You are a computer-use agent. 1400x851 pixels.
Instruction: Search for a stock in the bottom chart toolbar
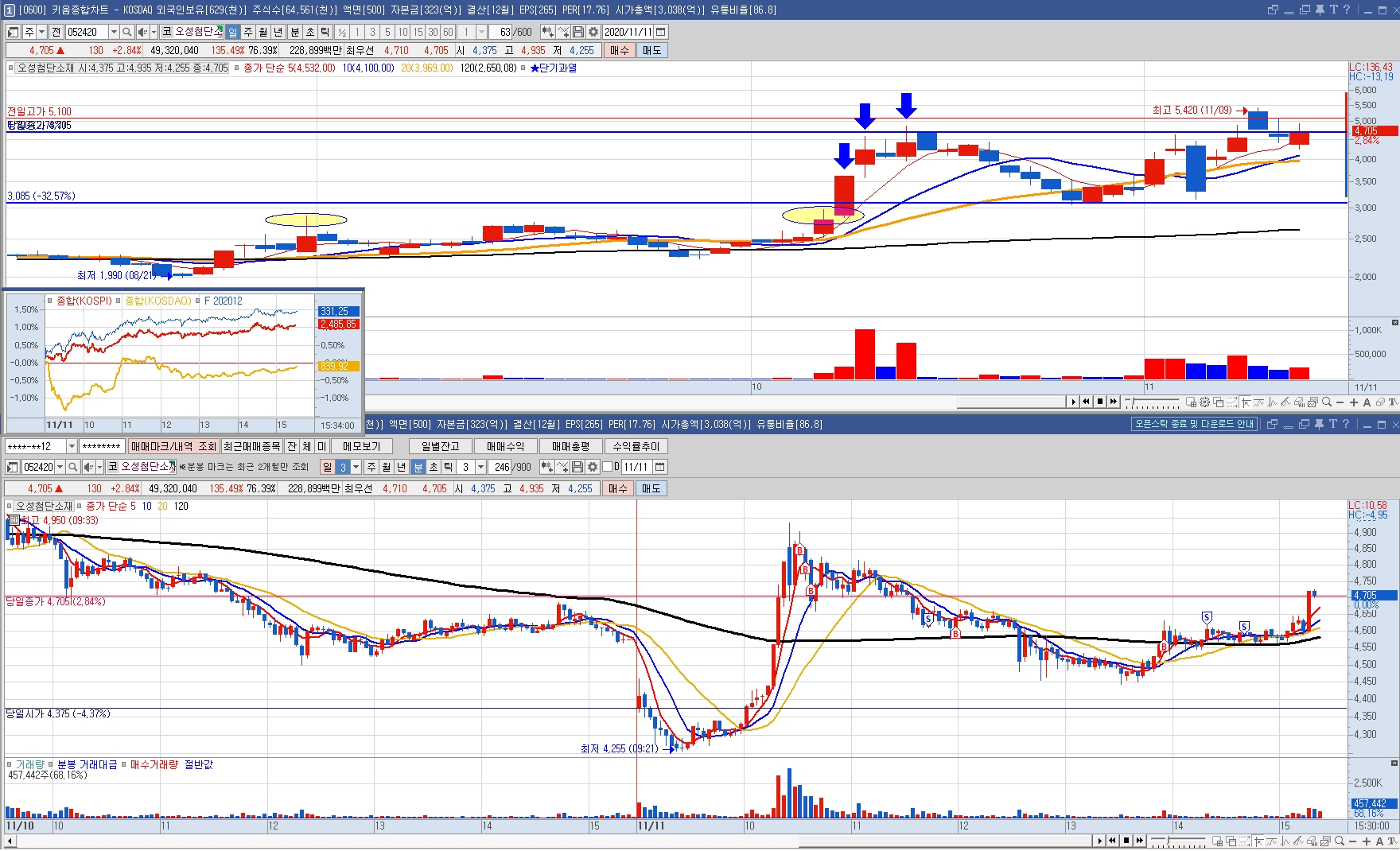click(x=72, y=467)
